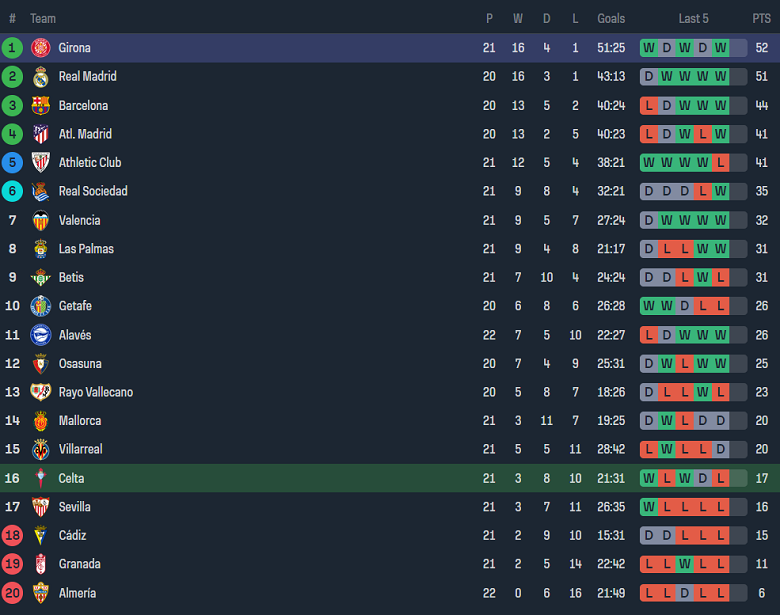The height and width of the screenshot is (615, 780).
Task: Click Girona's most recent form result box
Action: [720, 48]
